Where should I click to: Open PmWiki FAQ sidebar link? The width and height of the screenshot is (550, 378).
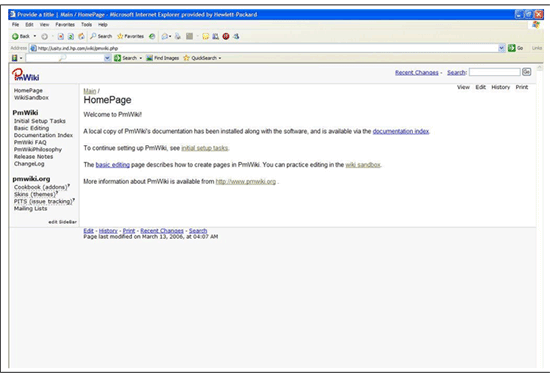(30, 142)
